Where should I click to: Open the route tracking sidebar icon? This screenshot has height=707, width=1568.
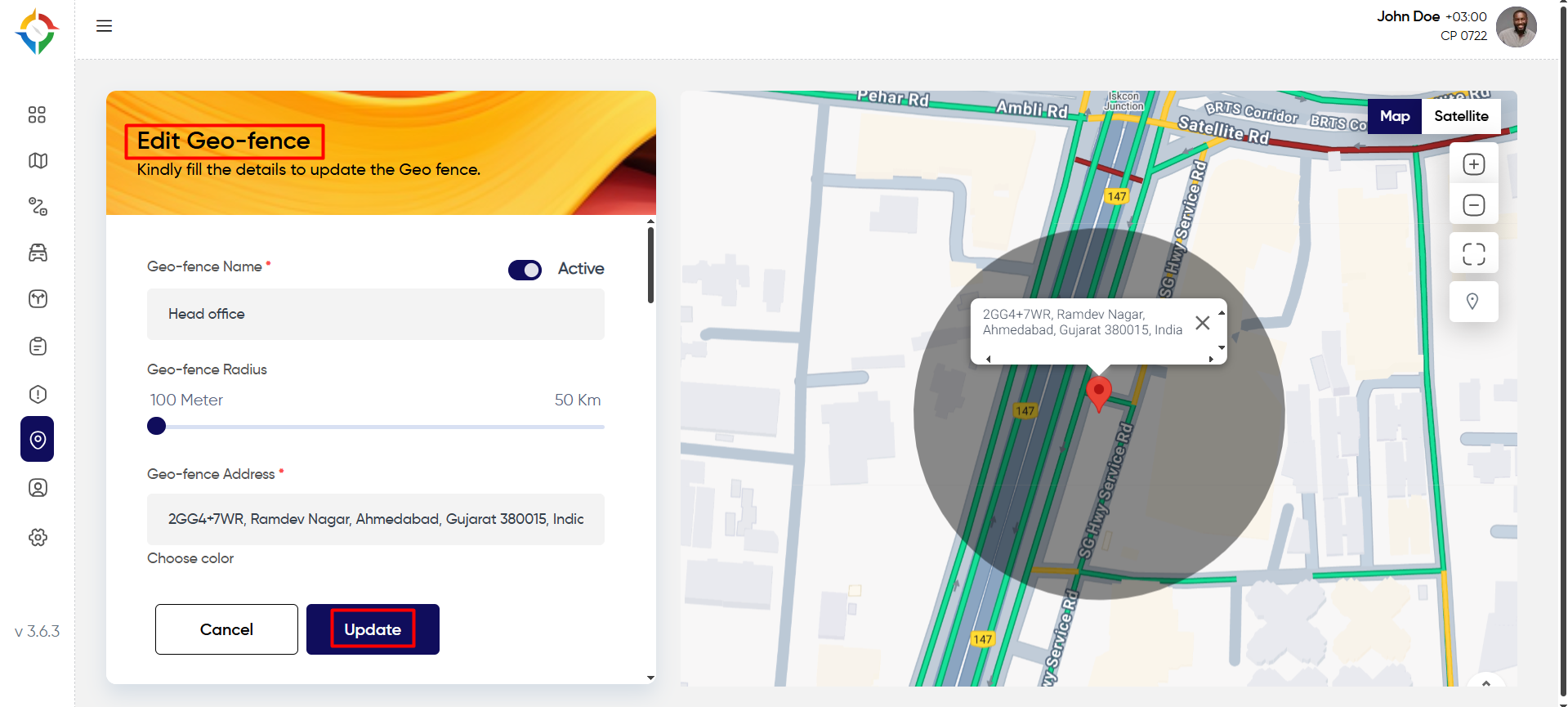click(x=38, y=206)
